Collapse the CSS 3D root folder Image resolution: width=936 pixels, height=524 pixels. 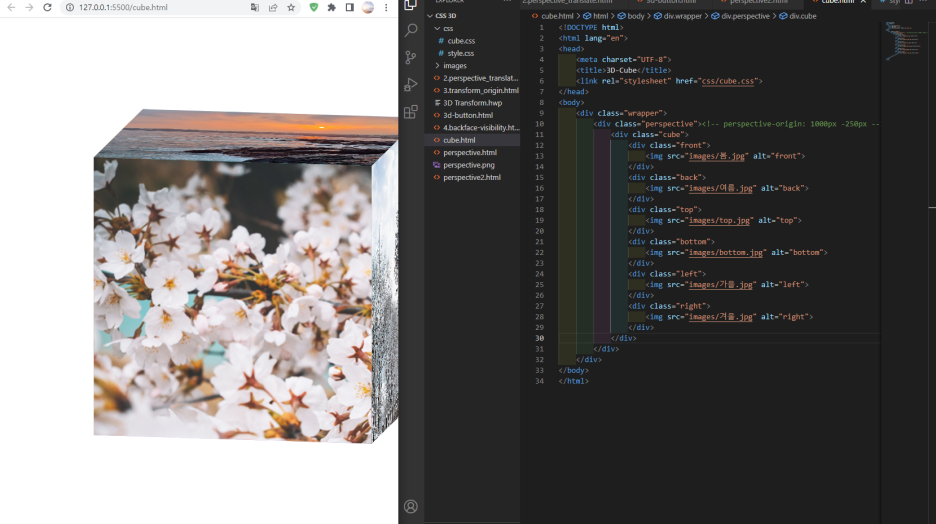pos(430,16)
